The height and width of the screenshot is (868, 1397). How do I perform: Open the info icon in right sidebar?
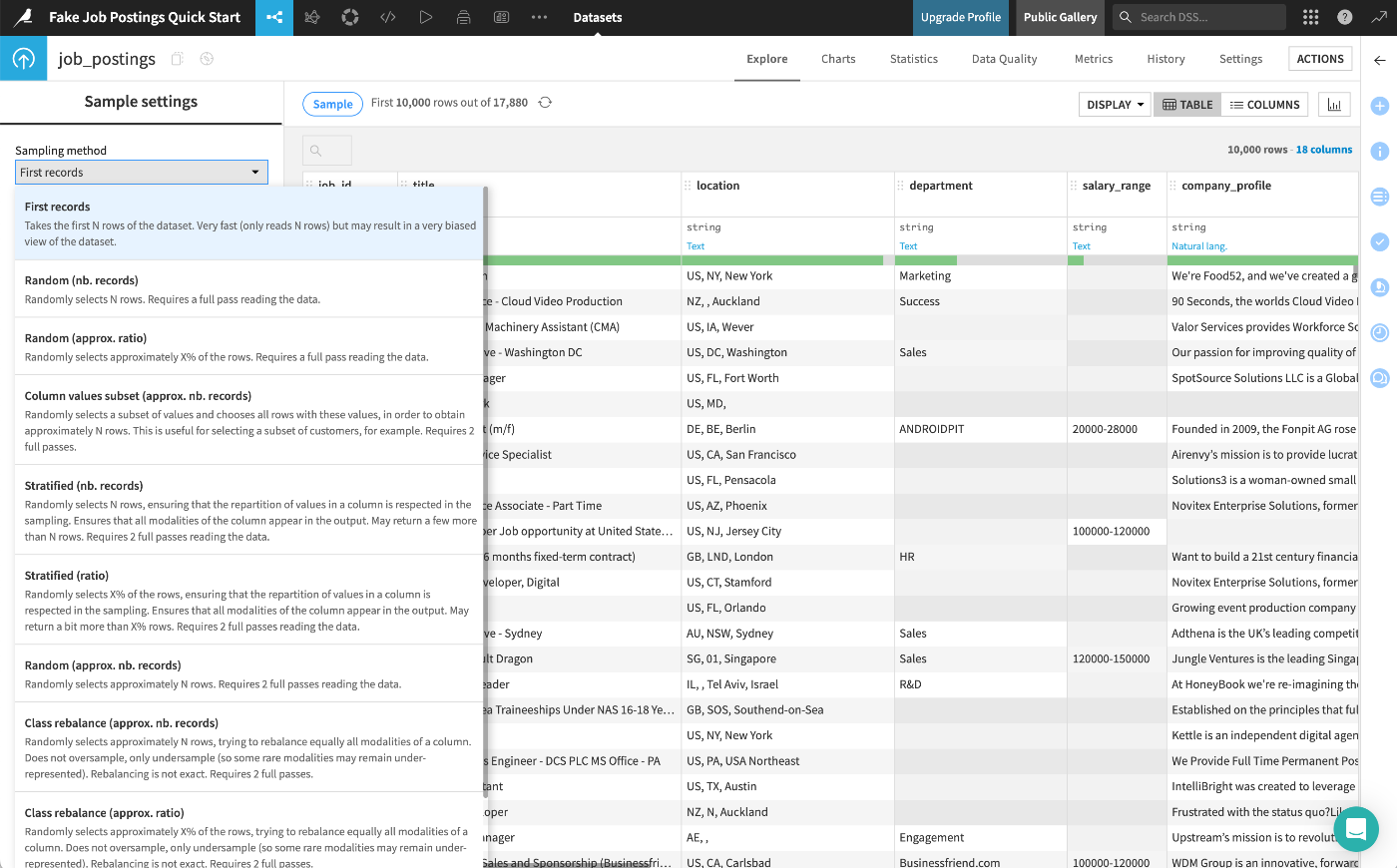click(1380, 152)
